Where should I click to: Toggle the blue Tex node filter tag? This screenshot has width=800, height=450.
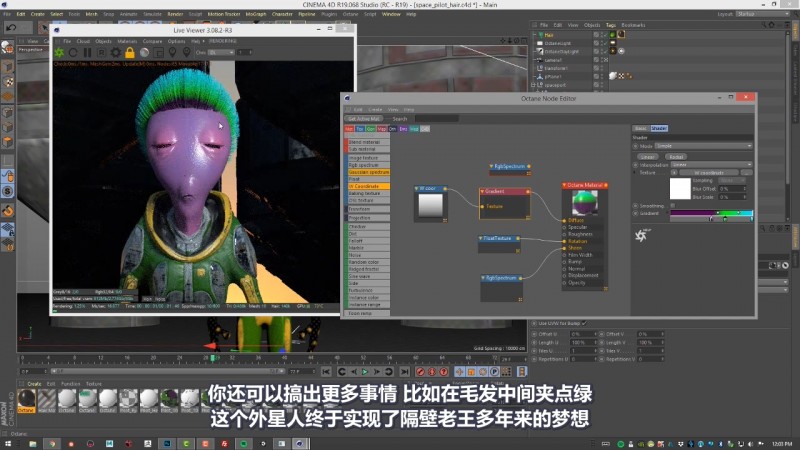360,129
